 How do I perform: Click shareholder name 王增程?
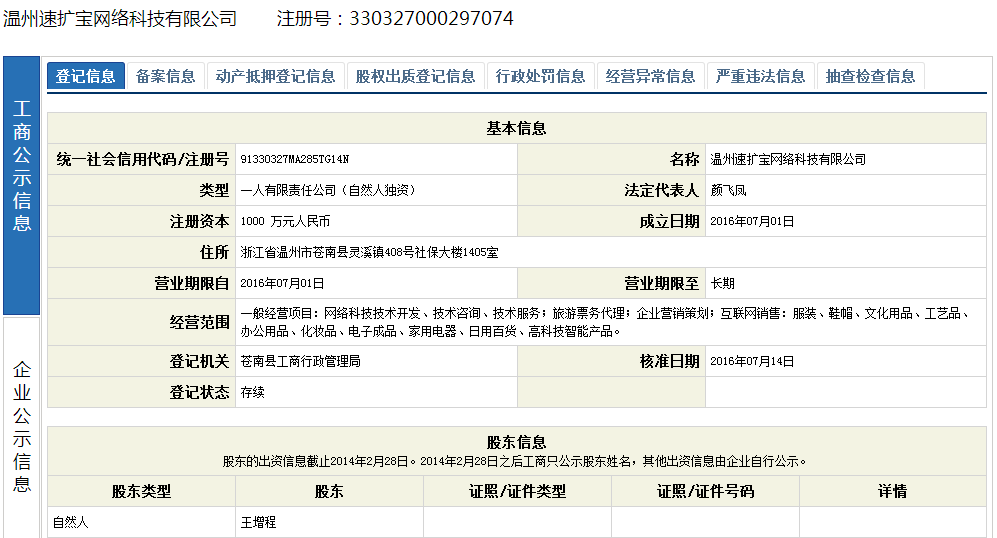[x=258, y=522]
